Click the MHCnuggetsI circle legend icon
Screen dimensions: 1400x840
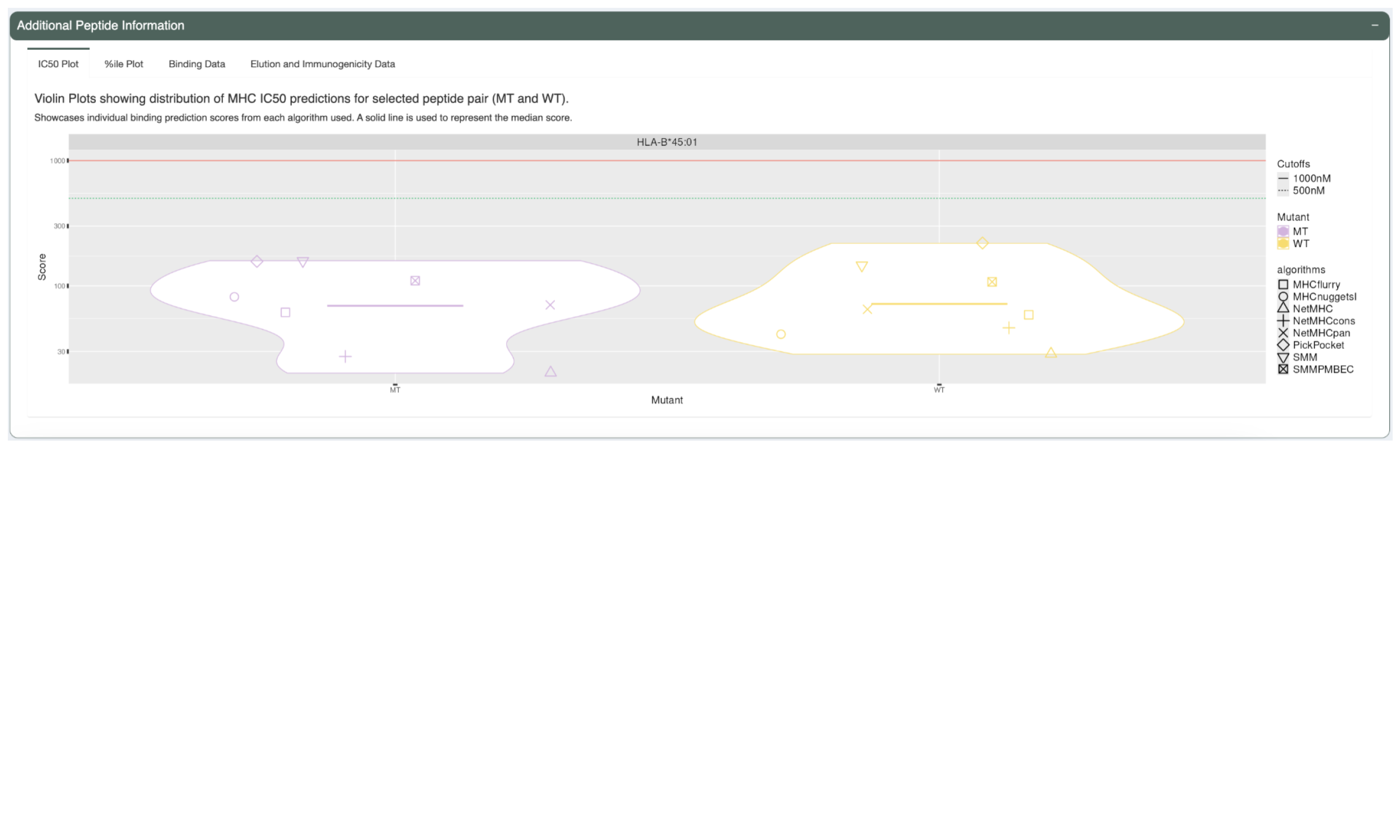[1285, 297]
